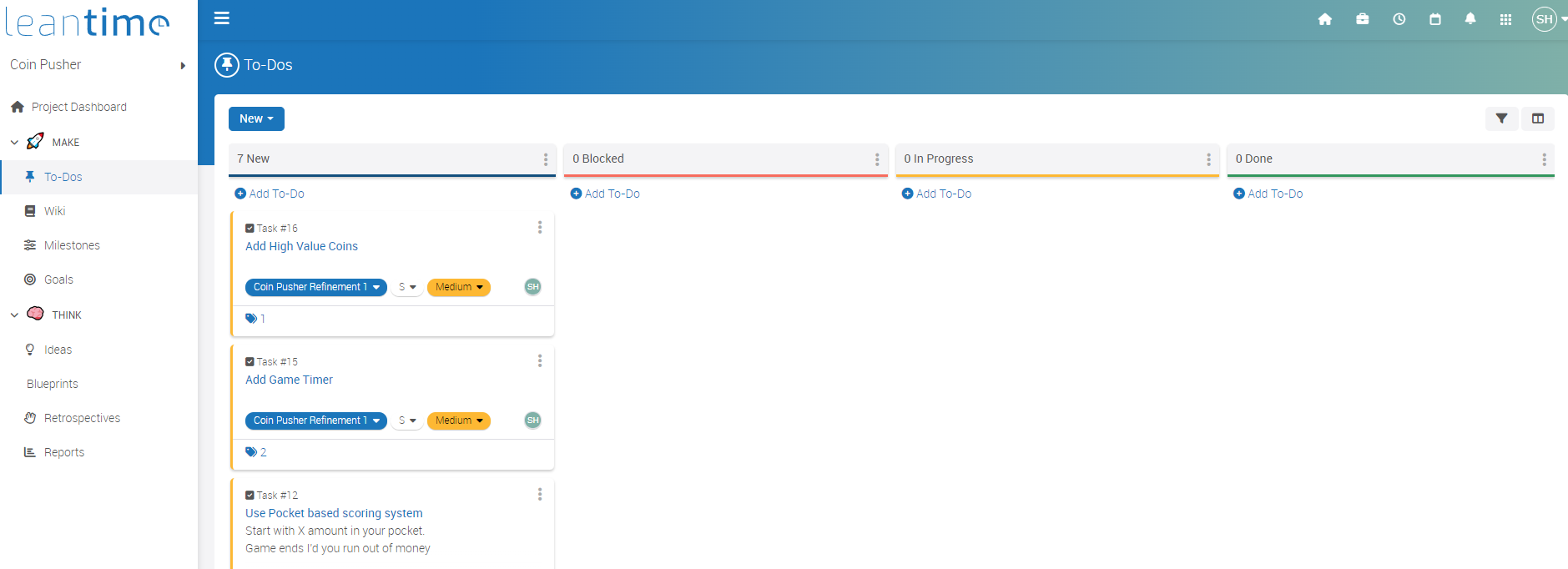This screenshot has width=1568, height=569.
Task: Collapse the MAKE section in sidebar
Action: [14, 143]
